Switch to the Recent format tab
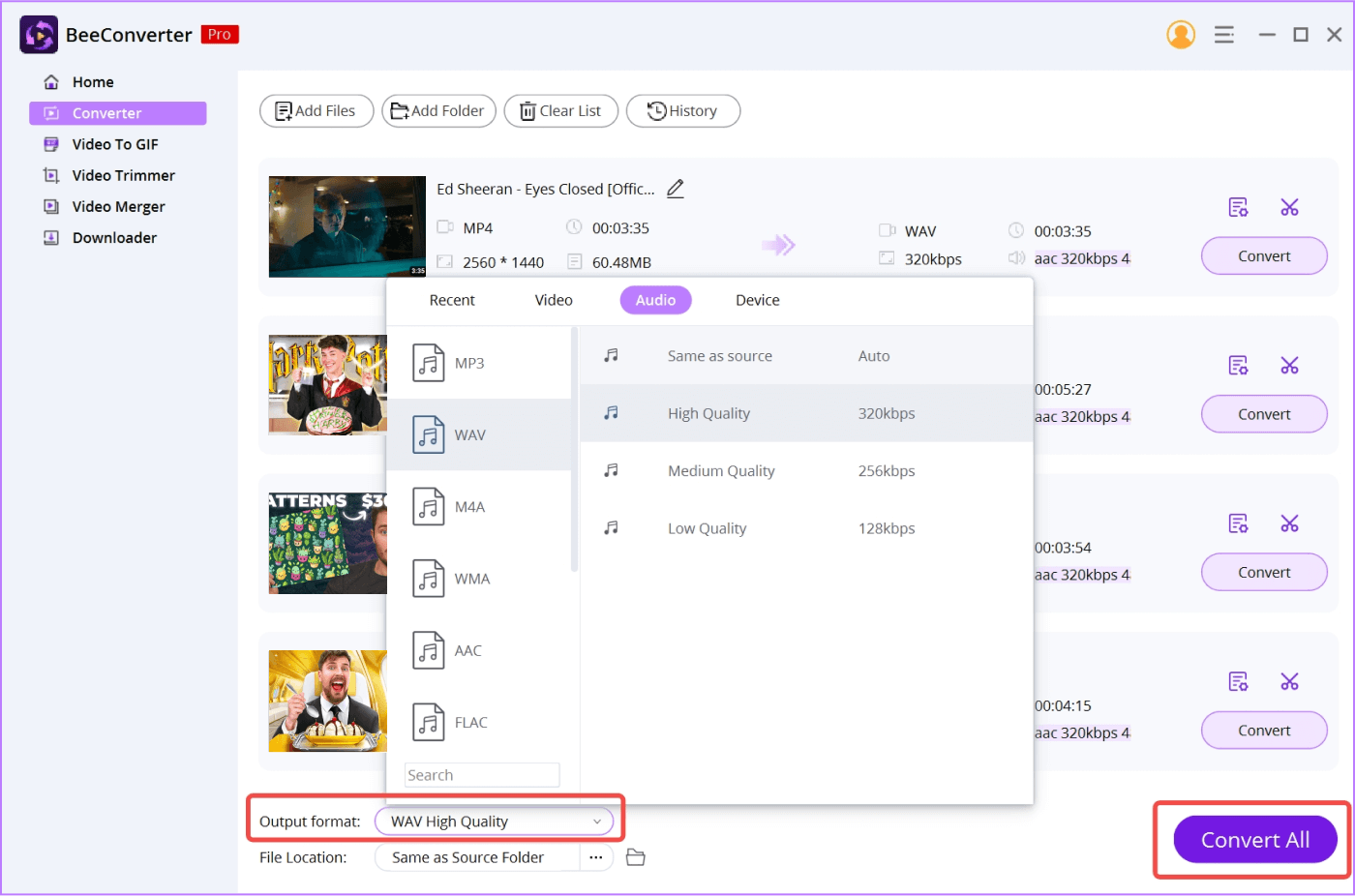This screenshot has width=1355, height=896. 452,300
